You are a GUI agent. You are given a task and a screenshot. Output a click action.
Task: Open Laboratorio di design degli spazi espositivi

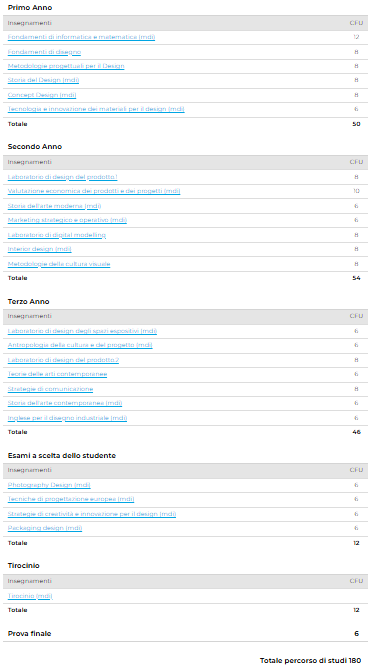coord(83,331)
